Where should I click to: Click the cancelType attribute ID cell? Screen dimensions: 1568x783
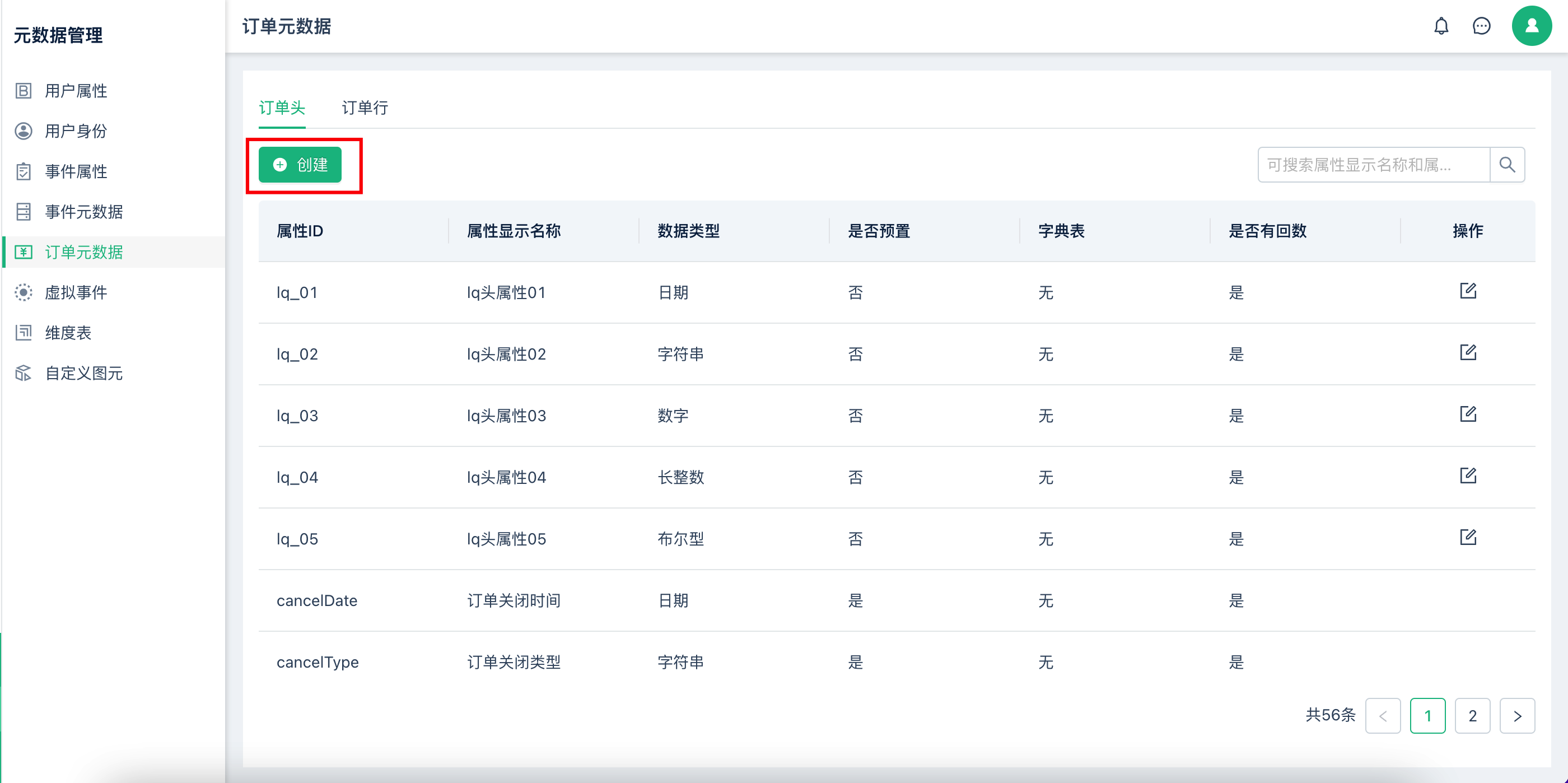point(317,662)
